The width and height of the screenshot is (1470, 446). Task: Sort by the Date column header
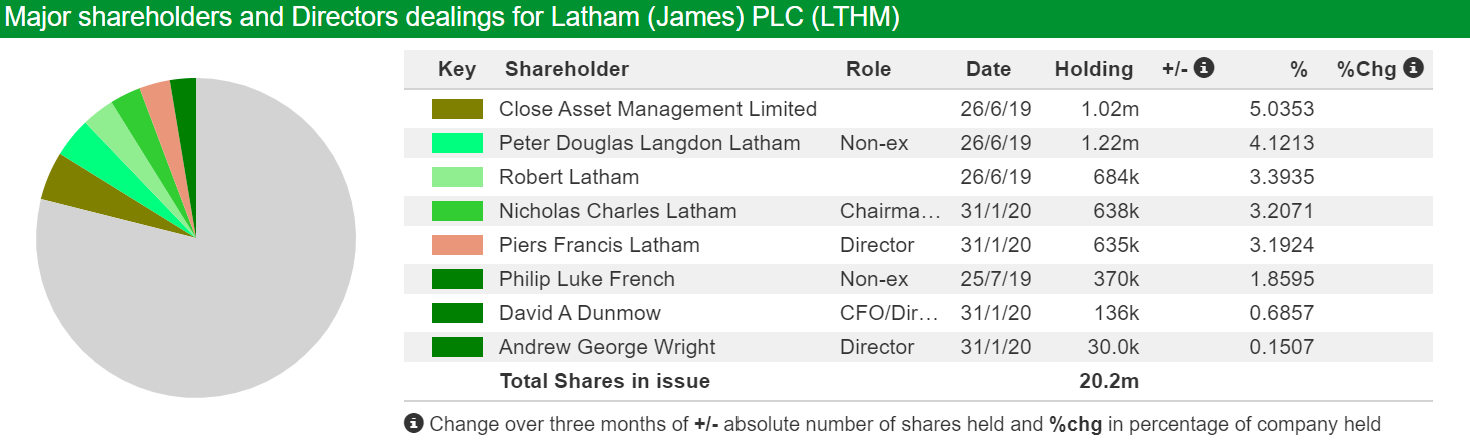tap(988, 69)
